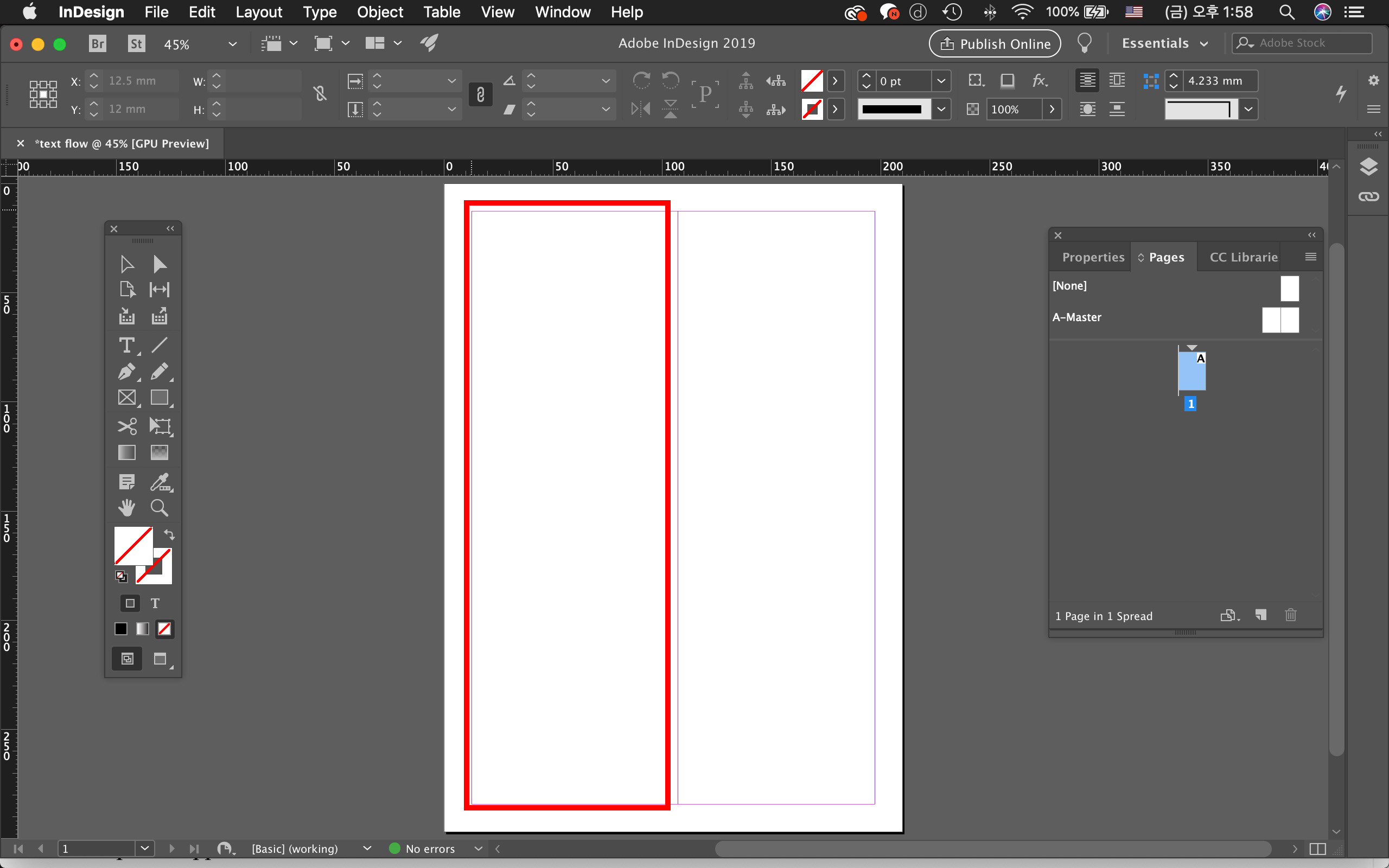The width and height of the screenshot is (1389, 868).
Task: Toggle constrain proportions for width and height
Action: pyautogui.click(x=320, y=93)
